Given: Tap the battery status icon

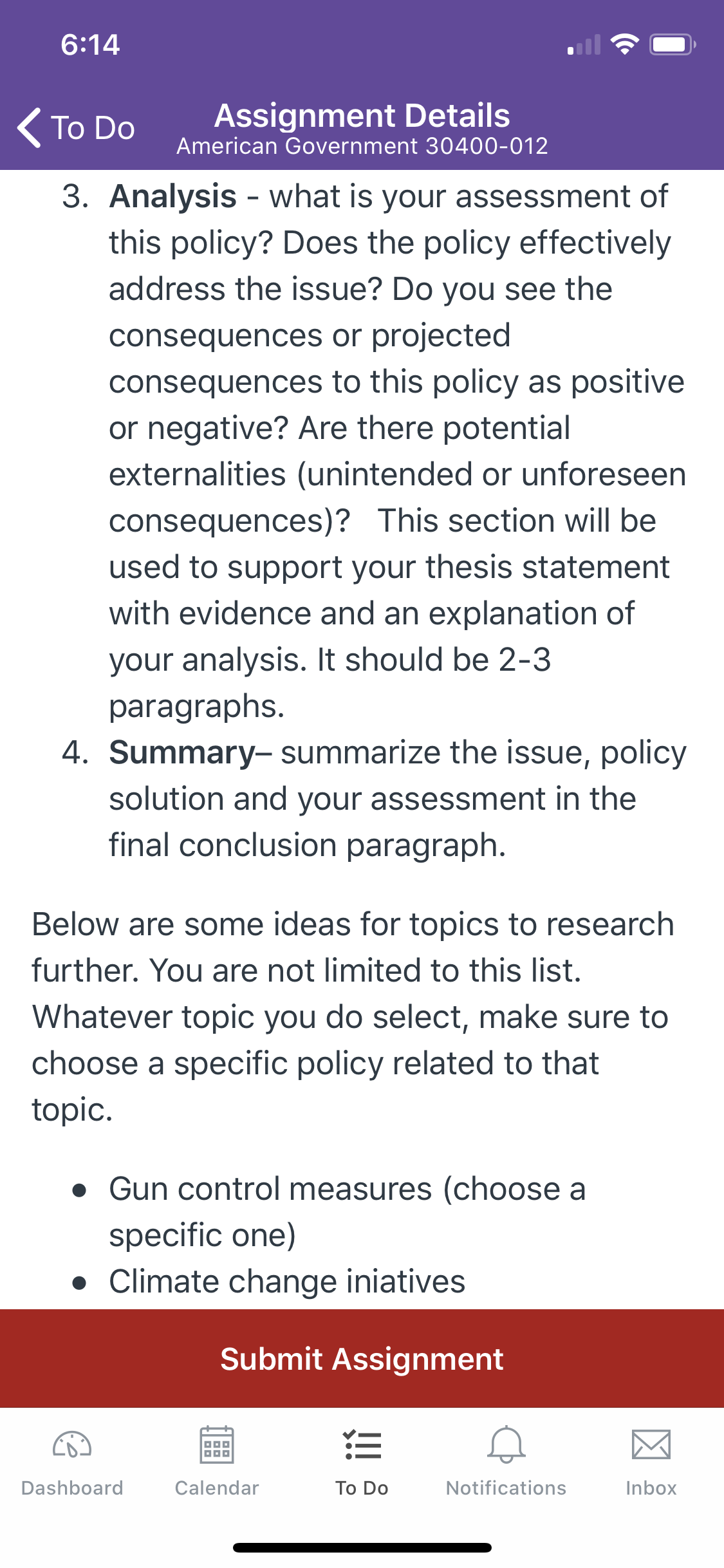Looking at the screenshot, I should point(673,44).
